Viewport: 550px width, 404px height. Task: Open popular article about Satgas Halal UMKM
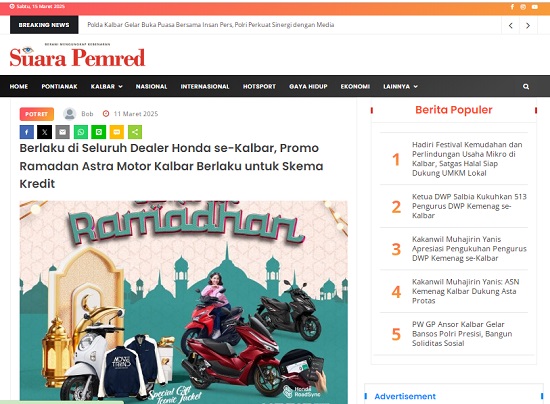(x=467, y=159)
